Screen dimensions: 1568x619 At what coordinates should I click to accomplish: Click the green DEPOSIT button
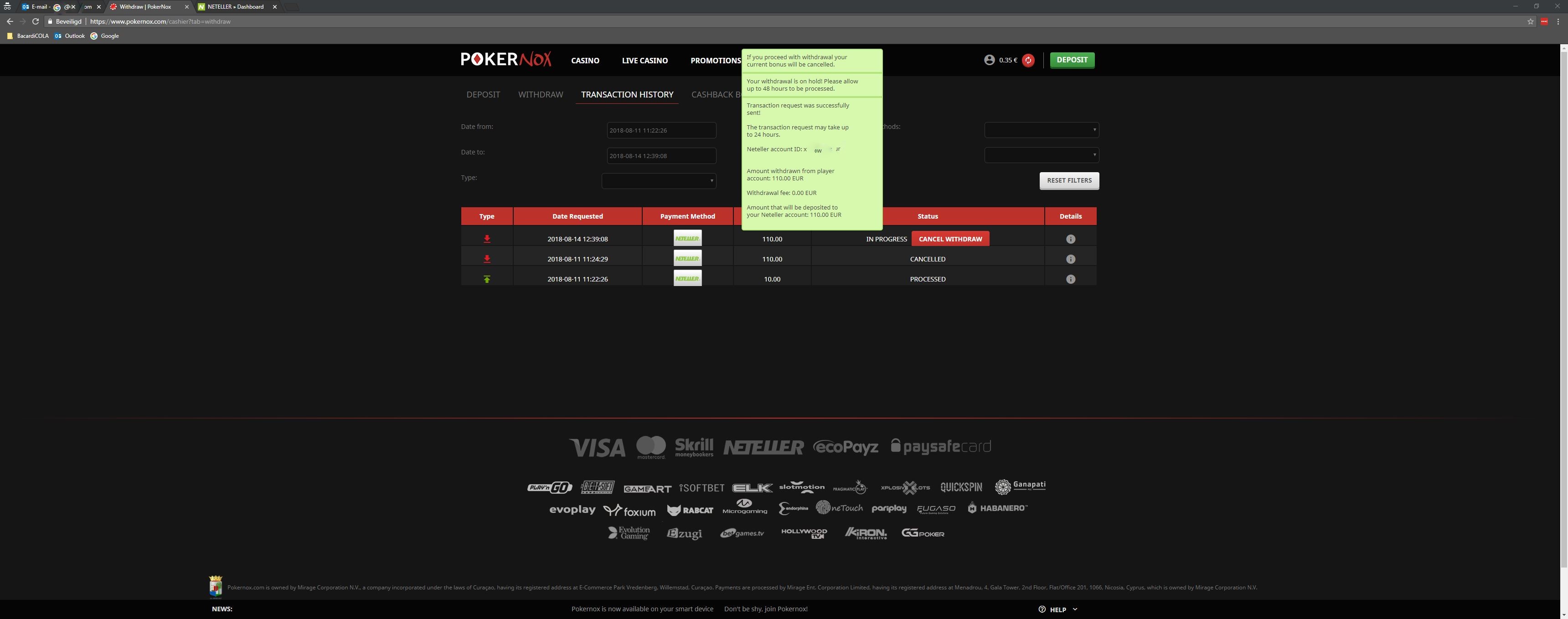[x=1072, y=60]
